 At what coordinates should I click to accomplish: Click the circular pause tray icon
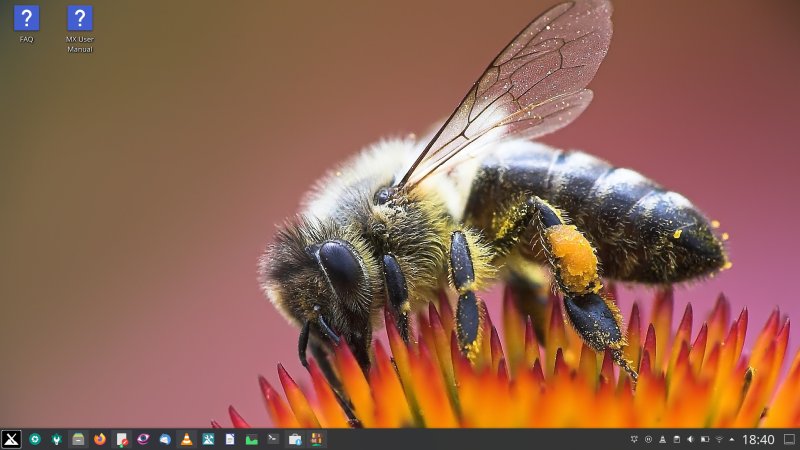(x=648, y=439)
